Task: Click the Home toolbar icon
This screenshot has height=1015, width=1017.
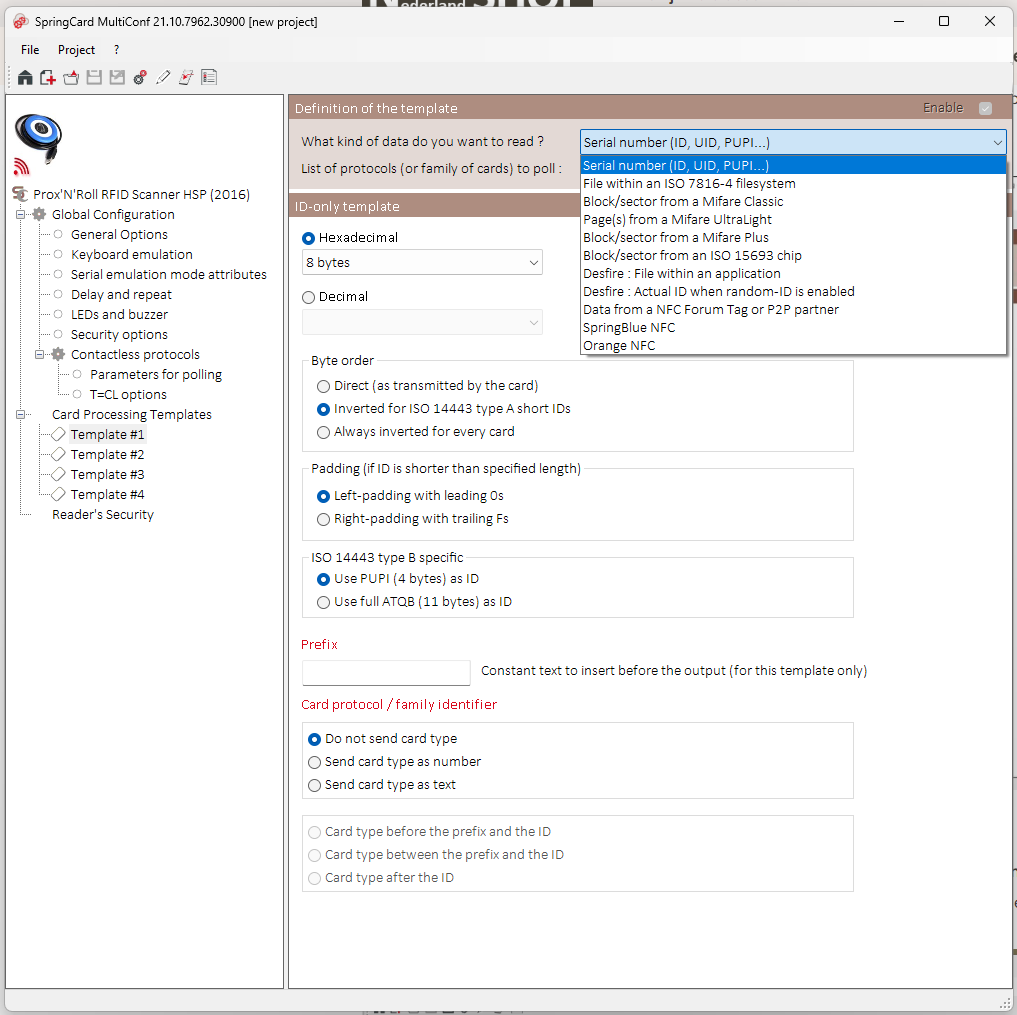Action: (25, 78)
